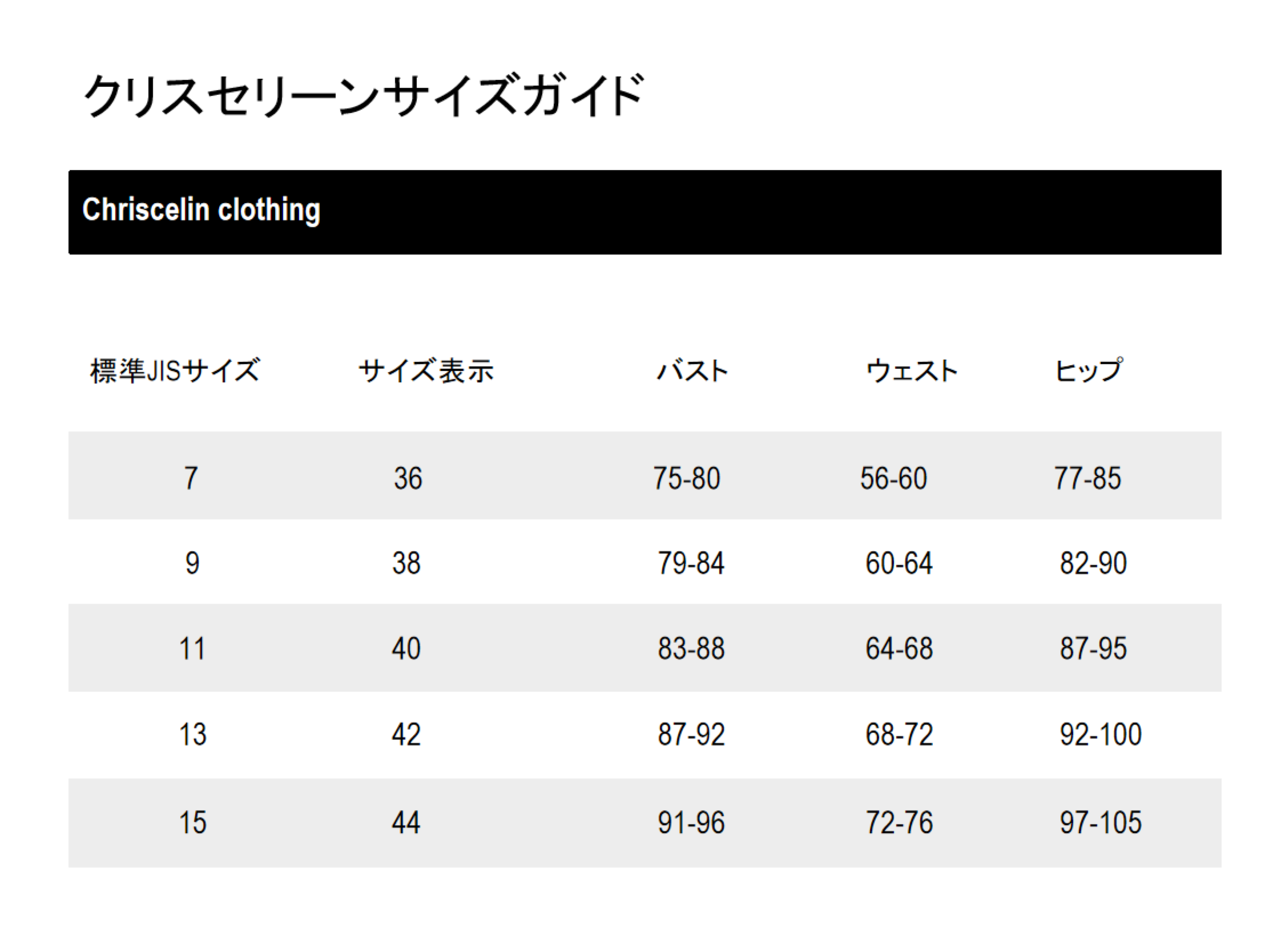
Task: Select the 標準JISサイズ column header
Action: tap(175, 370)
